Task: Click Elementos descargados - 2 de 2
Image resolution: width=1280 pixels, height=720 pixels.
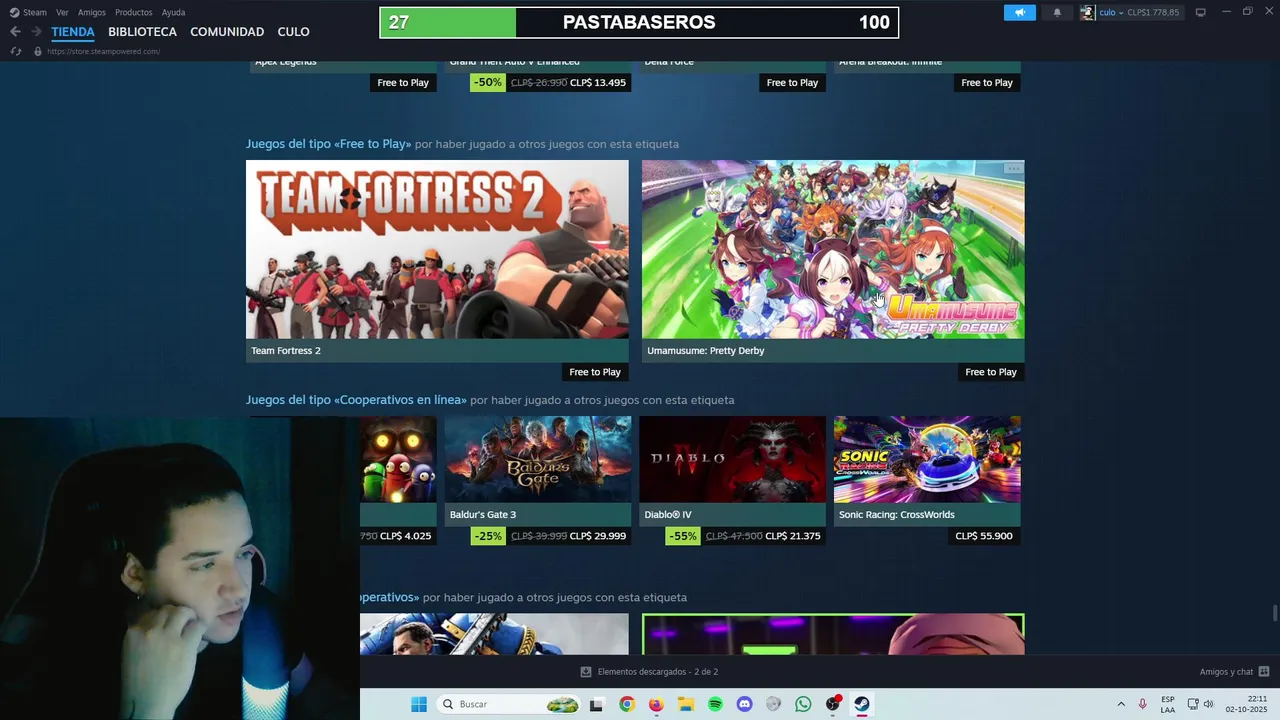Action: (658, 672)
